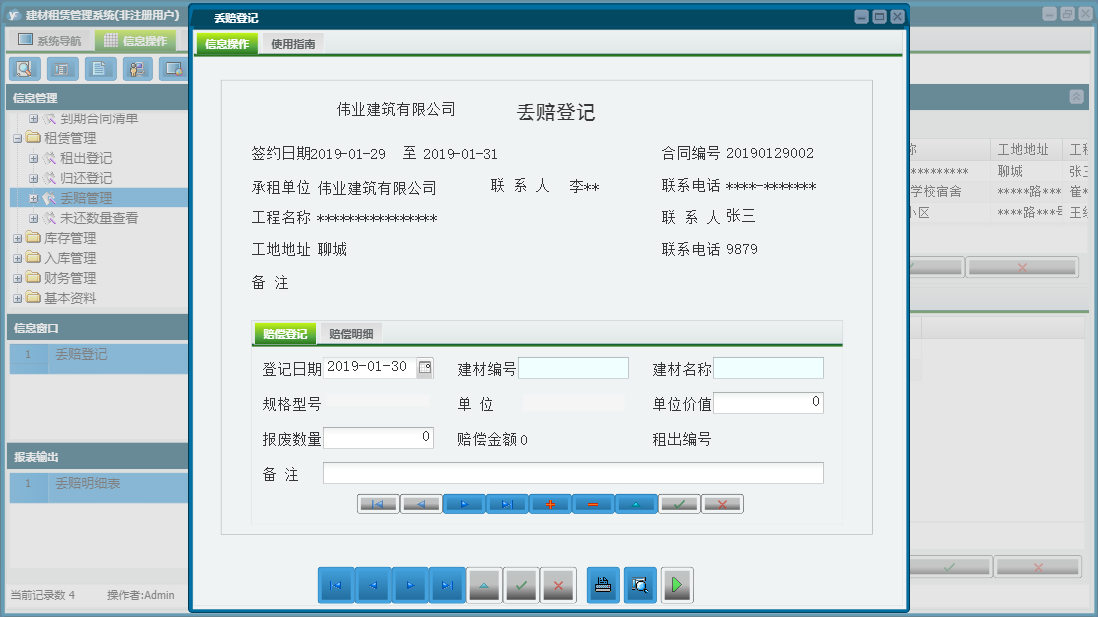Image resolution: width=1098 pixels, height=617 pixels.
Task: Open the 登记日期 date picker
Action: point(425,368)
